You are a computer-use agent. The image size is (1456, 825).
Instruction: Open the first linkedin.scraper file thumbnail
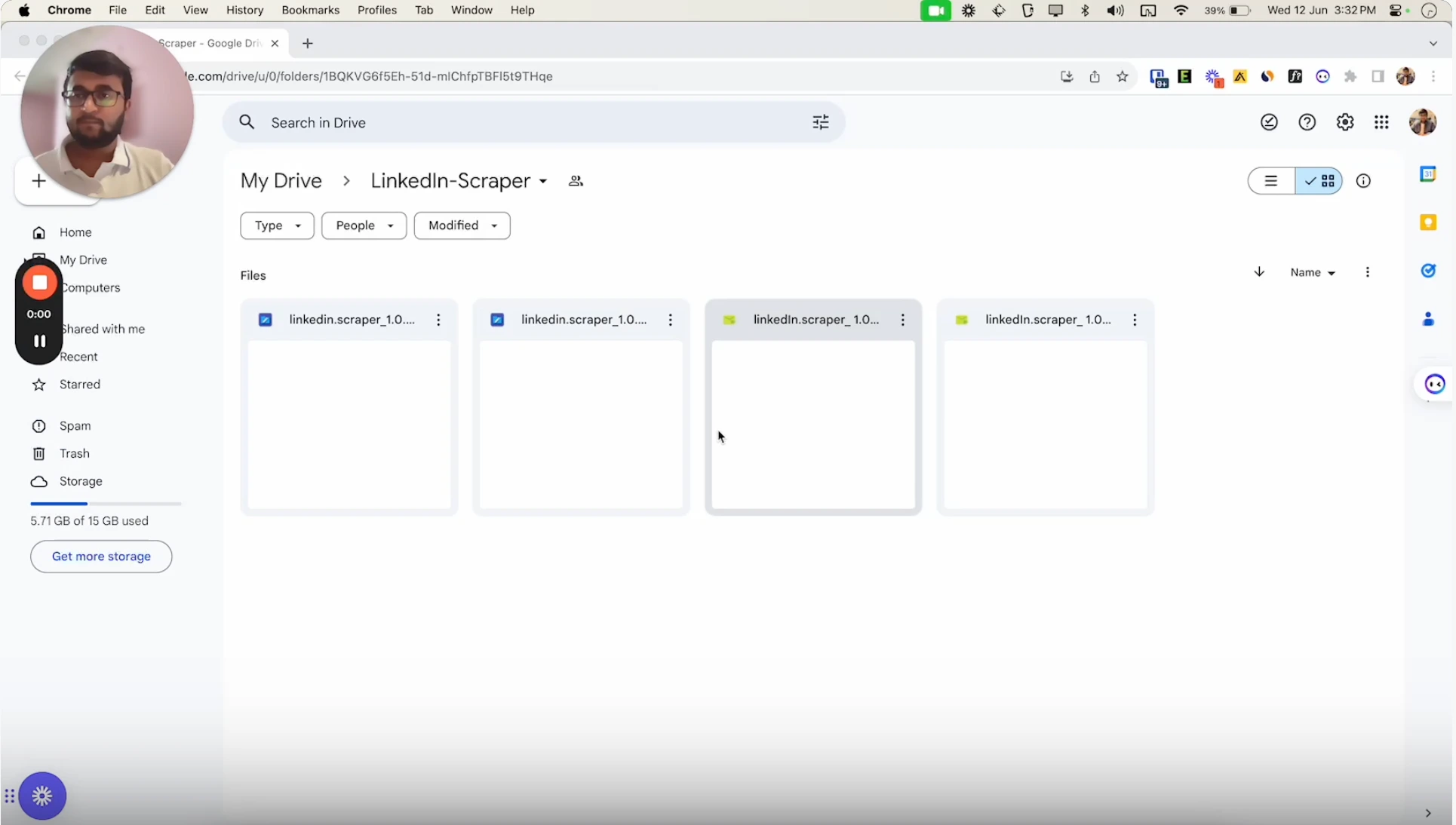coord(349,425)
